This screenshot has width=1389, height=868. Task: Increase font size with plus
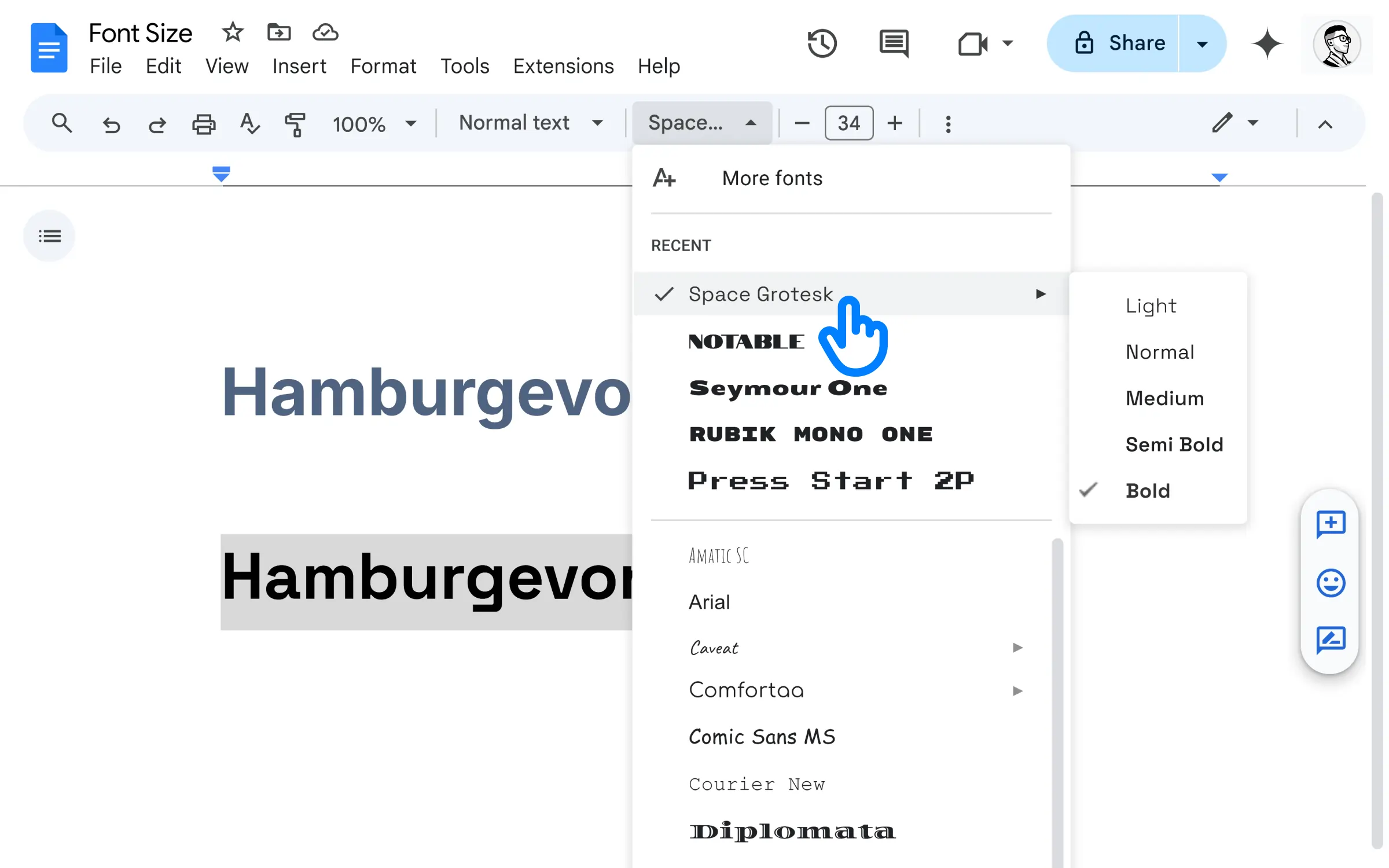(895, 123)
